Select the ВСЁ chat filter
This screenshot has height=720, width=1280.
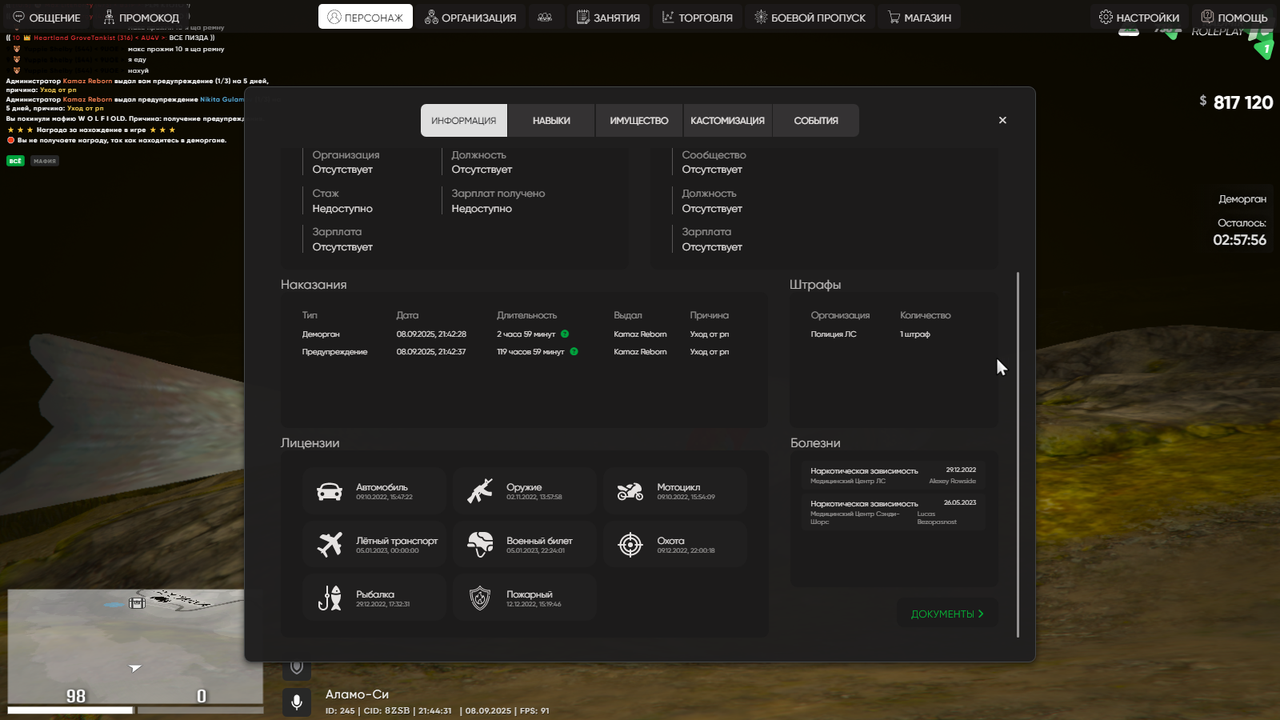tap(15, 160)
